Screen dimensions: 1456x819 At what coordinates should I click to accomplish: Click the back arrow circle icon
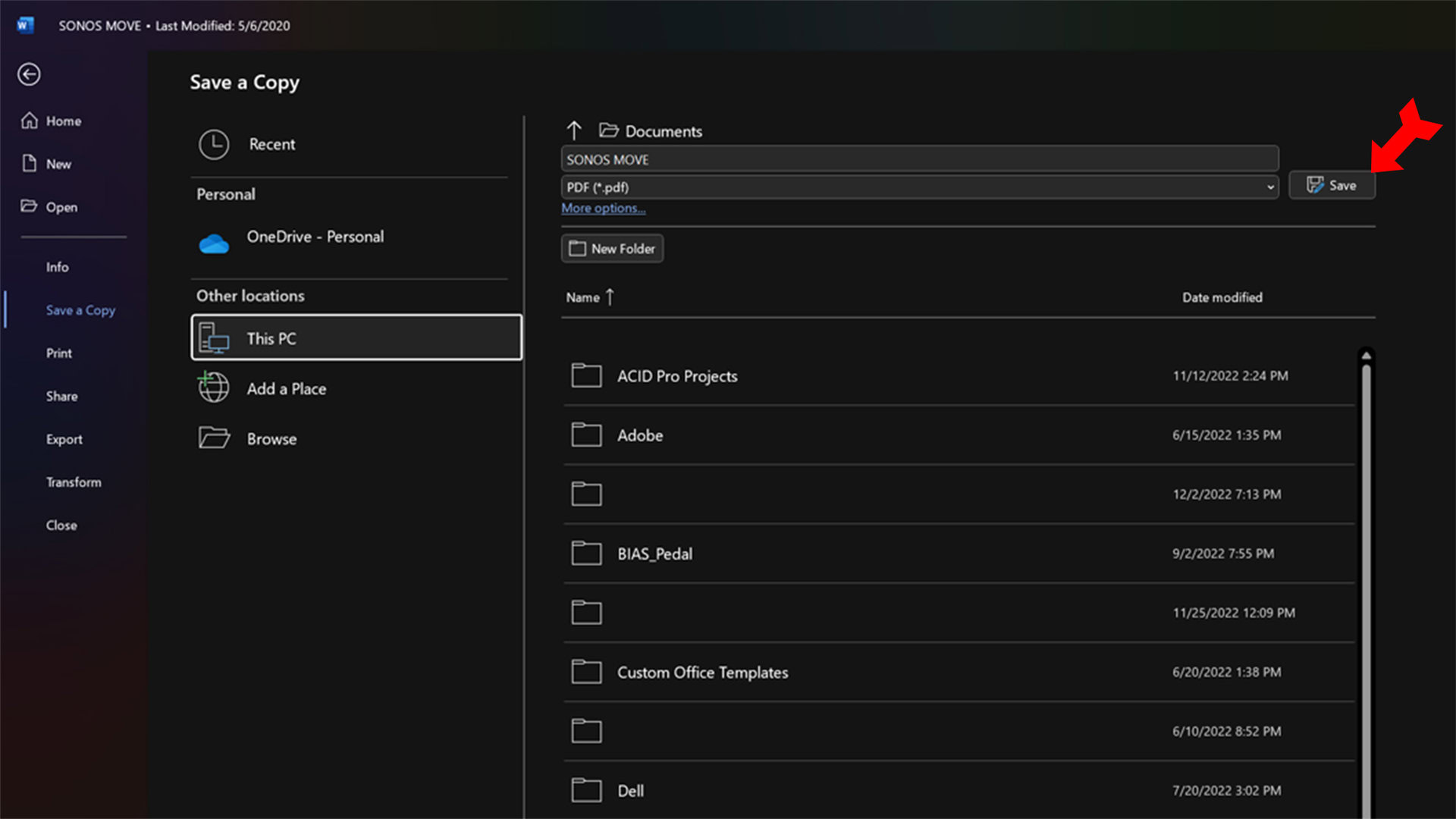point(29,74)
